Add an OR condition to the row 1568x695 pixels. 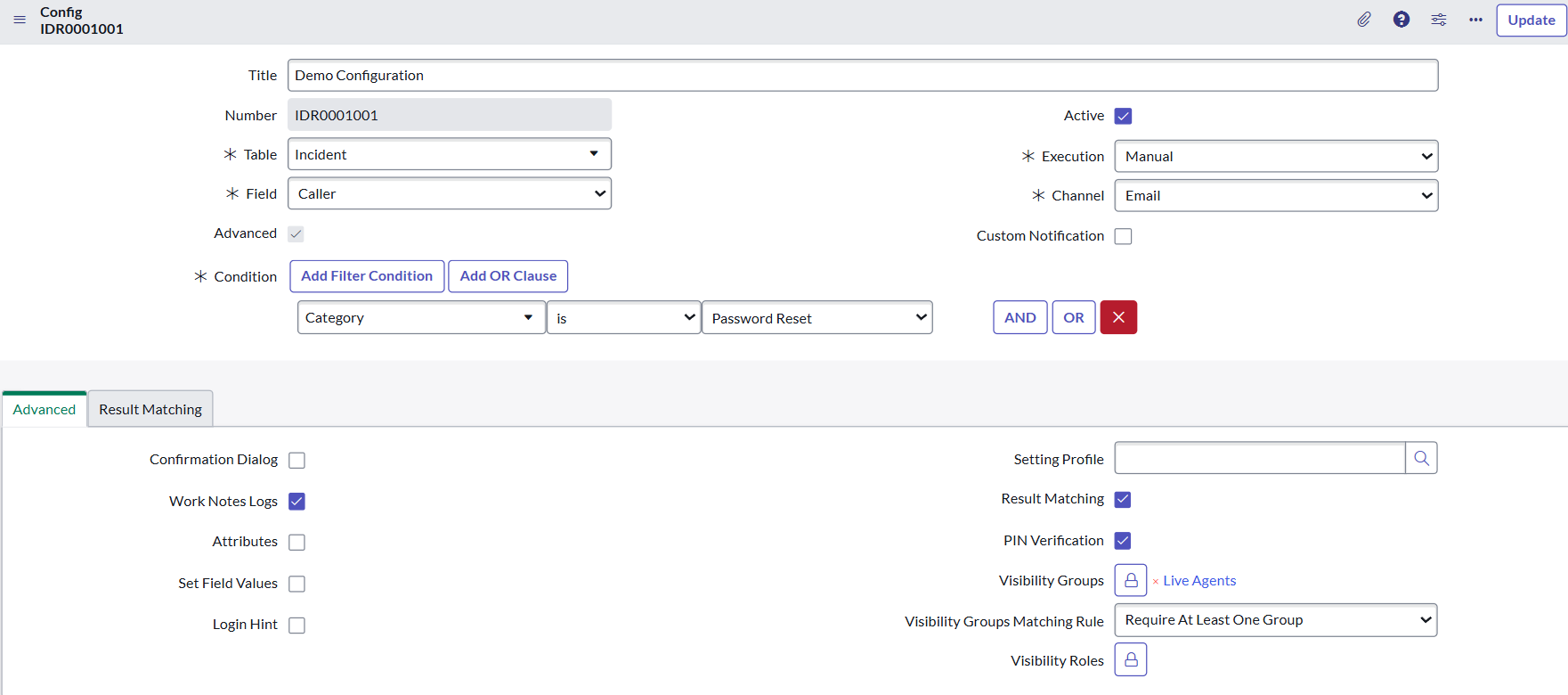(1074, 317)
